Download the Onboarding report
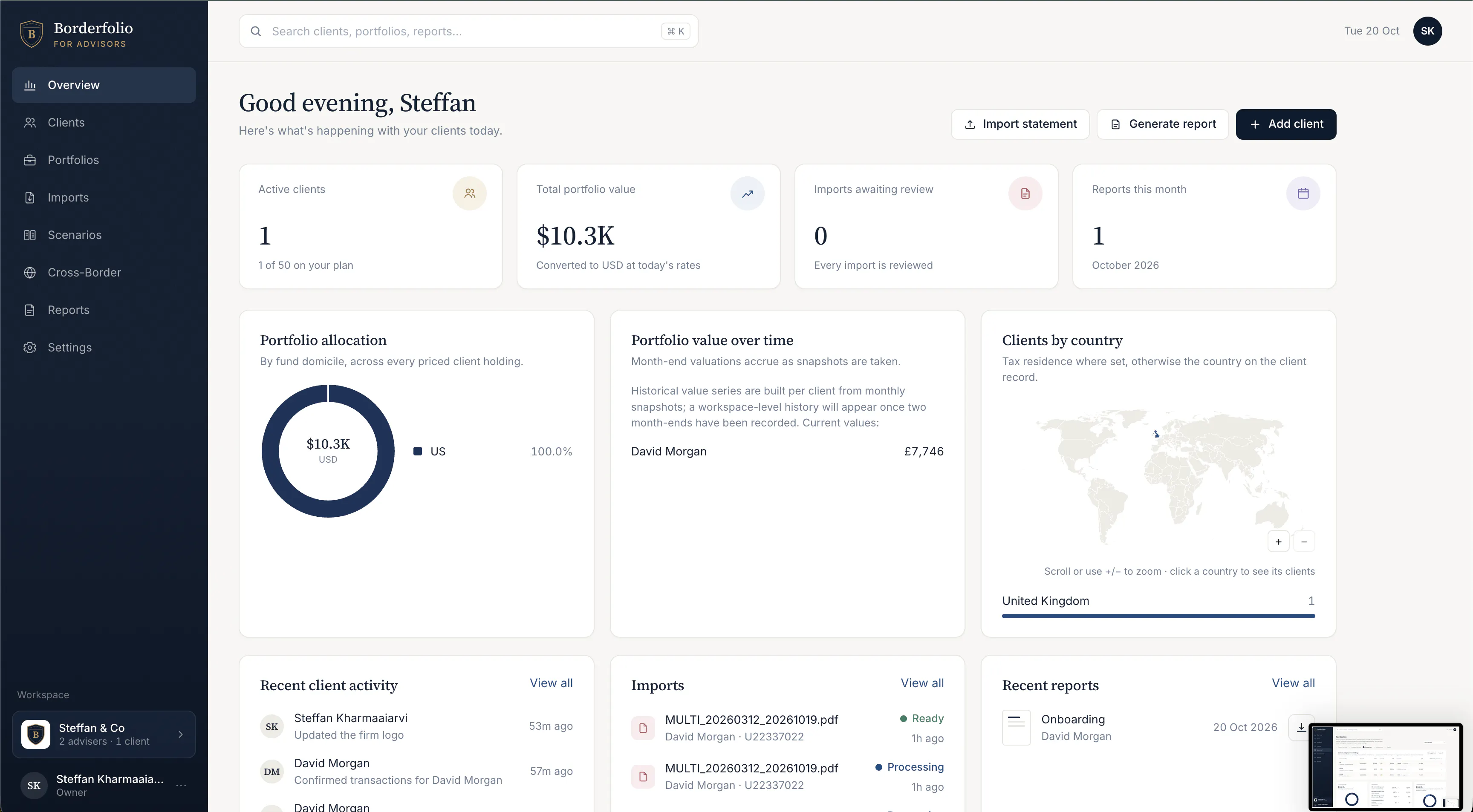This screenshot has height=812, width=1473. pyautogui.click(x=1301, y=727)
